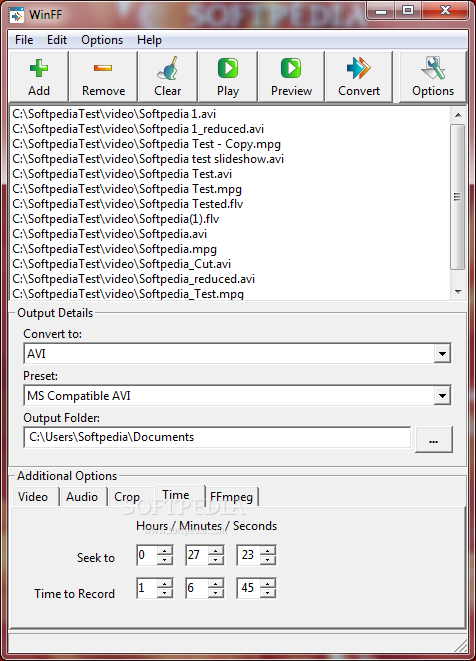Switch to the Video tab
Screen dimensions: 476x661
point(33,497)
